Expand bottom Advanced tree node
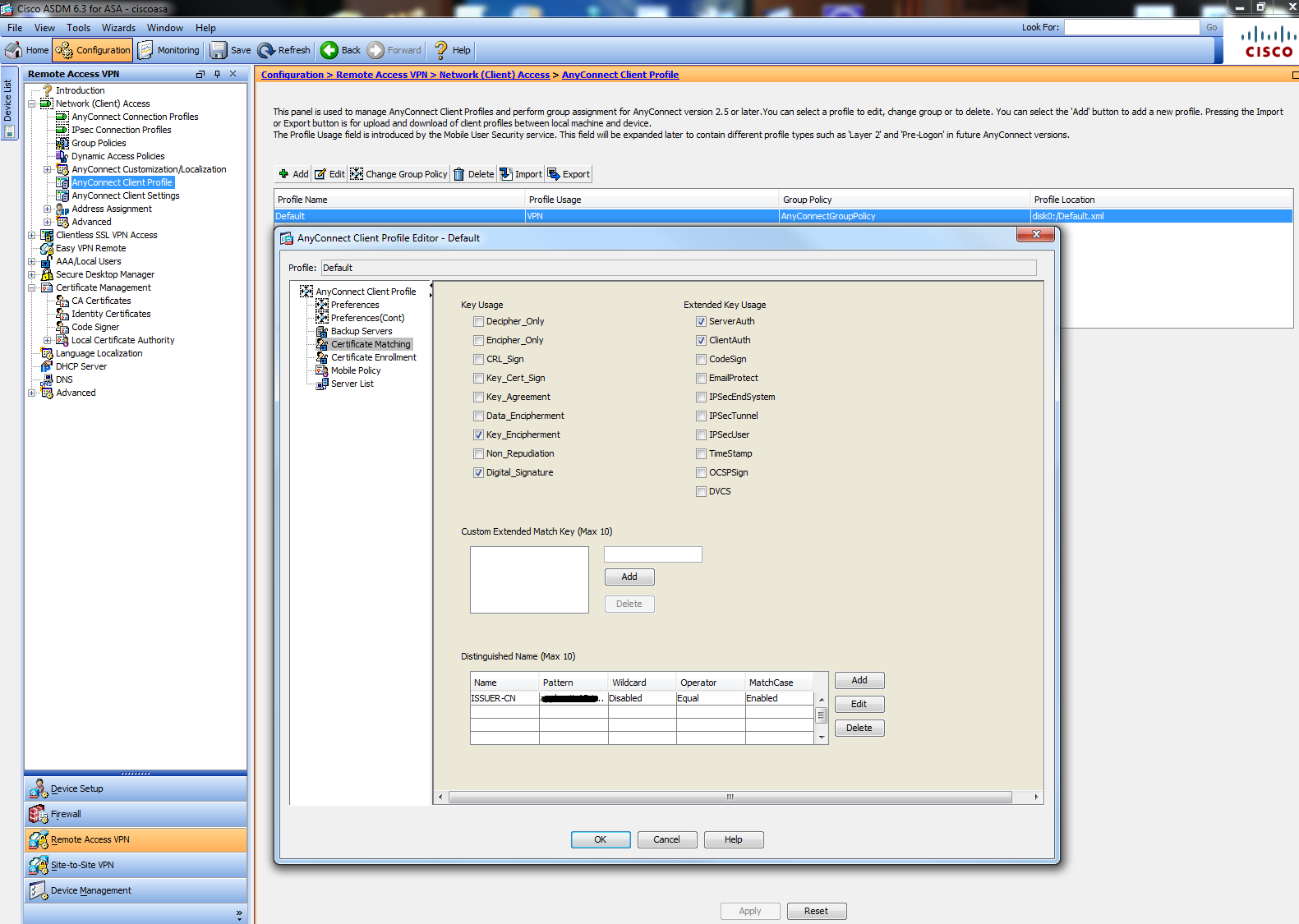The image size is (1299, 924). (x=31, y=393)
